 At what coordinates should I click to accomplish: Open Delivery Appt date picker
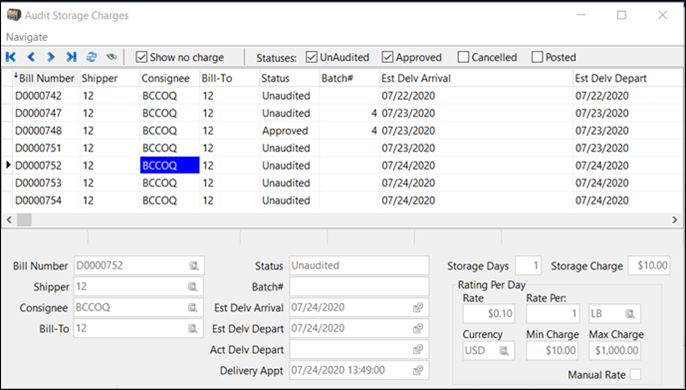coord(418,370)
